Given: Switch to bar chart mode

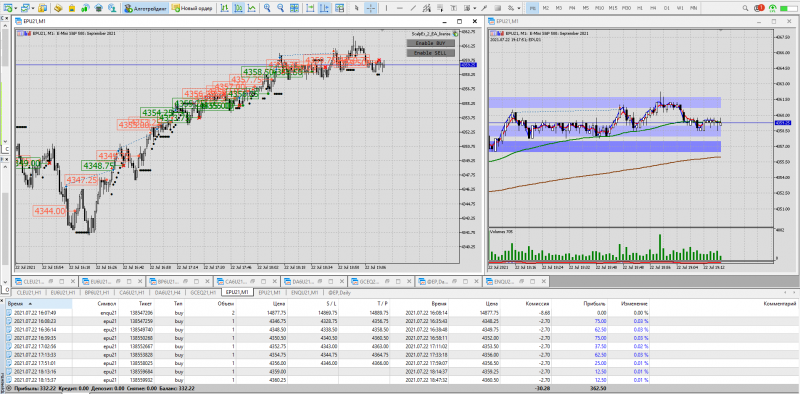Looking at the screenshot, I should click(224, 8).
